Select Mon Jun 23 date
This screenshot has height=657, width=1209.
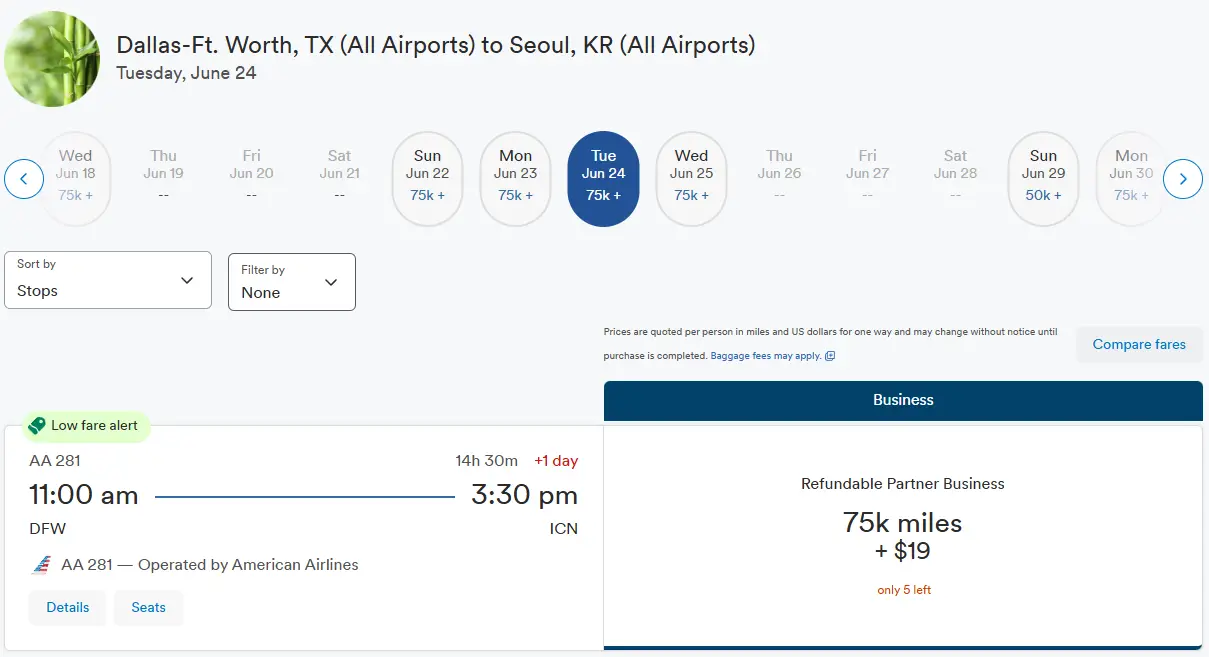tap(515, 179)
